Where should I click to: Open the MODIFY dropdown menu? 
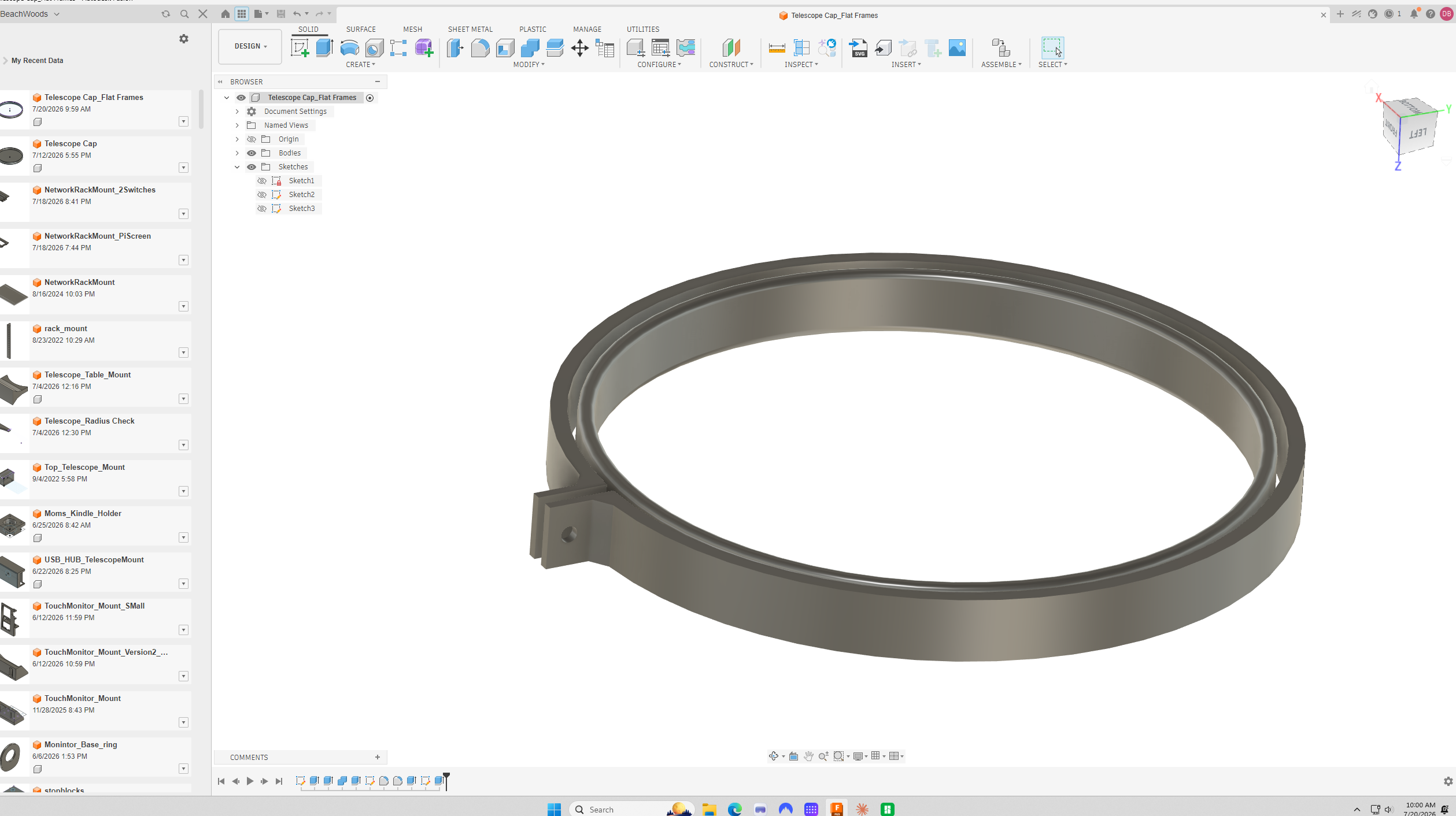[x=529, y=65]
